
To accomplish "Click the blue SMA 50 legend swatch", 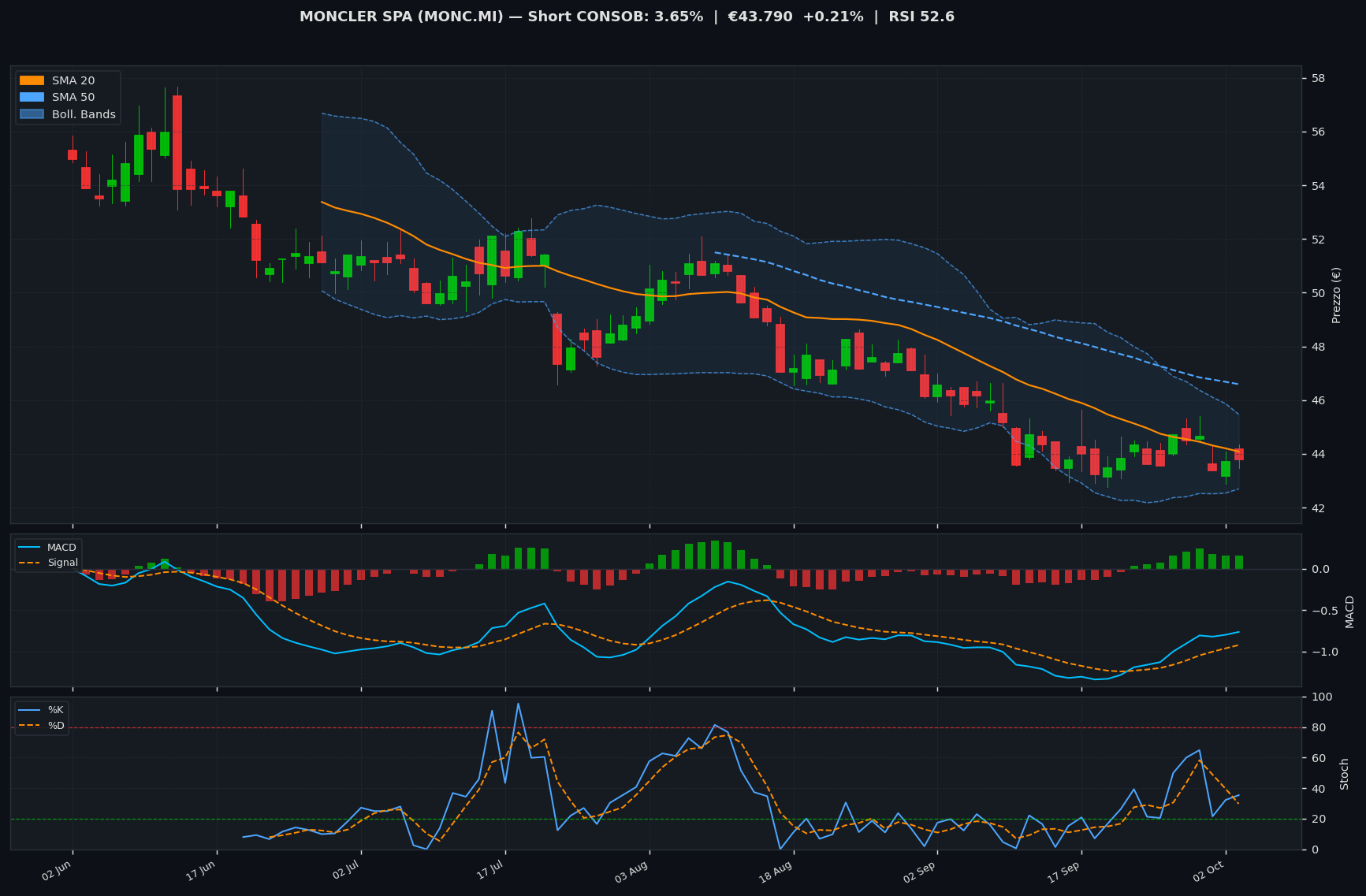I will 32,98.
